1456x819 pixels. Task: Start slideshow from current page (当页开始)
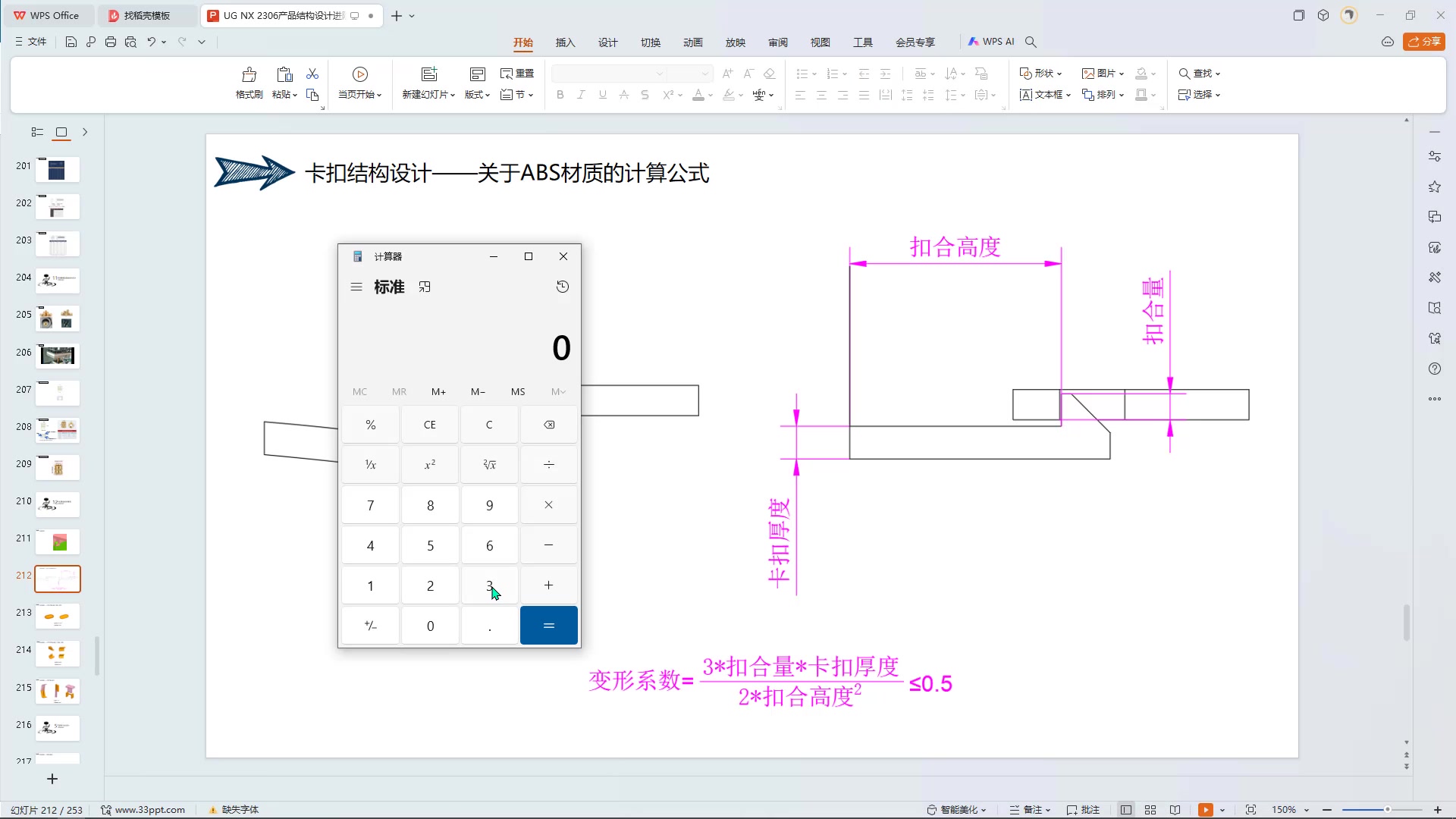click(x=359, y=83)
